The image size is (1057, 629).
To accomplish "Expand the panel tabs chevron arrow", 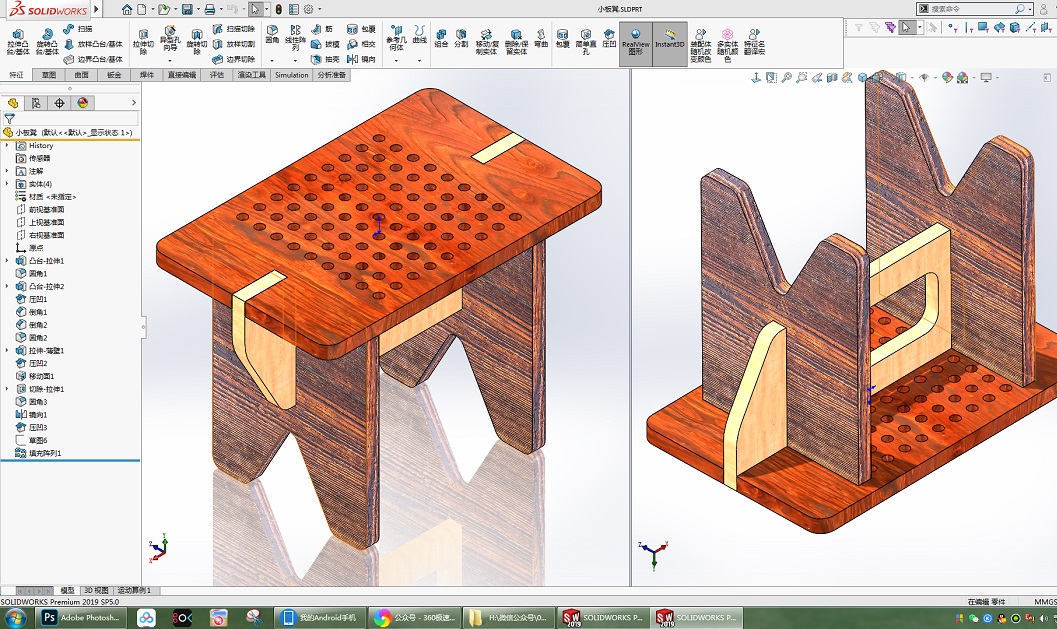I will click(x=133, y=103).
